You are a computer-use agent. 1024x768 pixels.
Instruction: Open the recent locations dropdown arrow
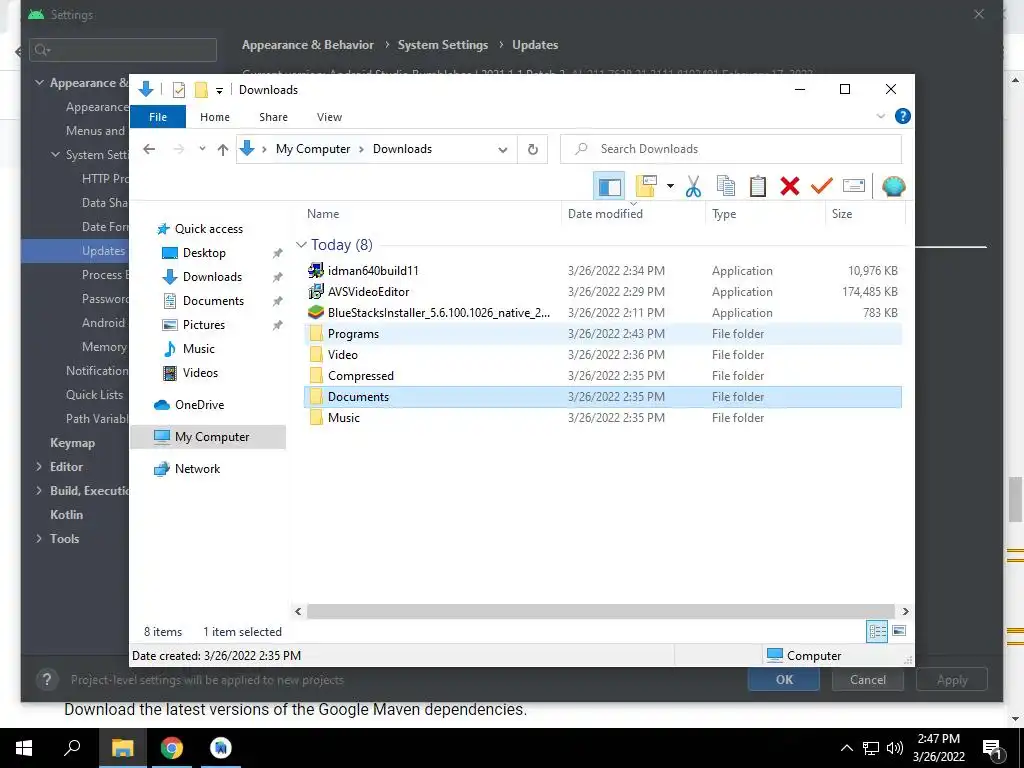click(x=202, y=149)
